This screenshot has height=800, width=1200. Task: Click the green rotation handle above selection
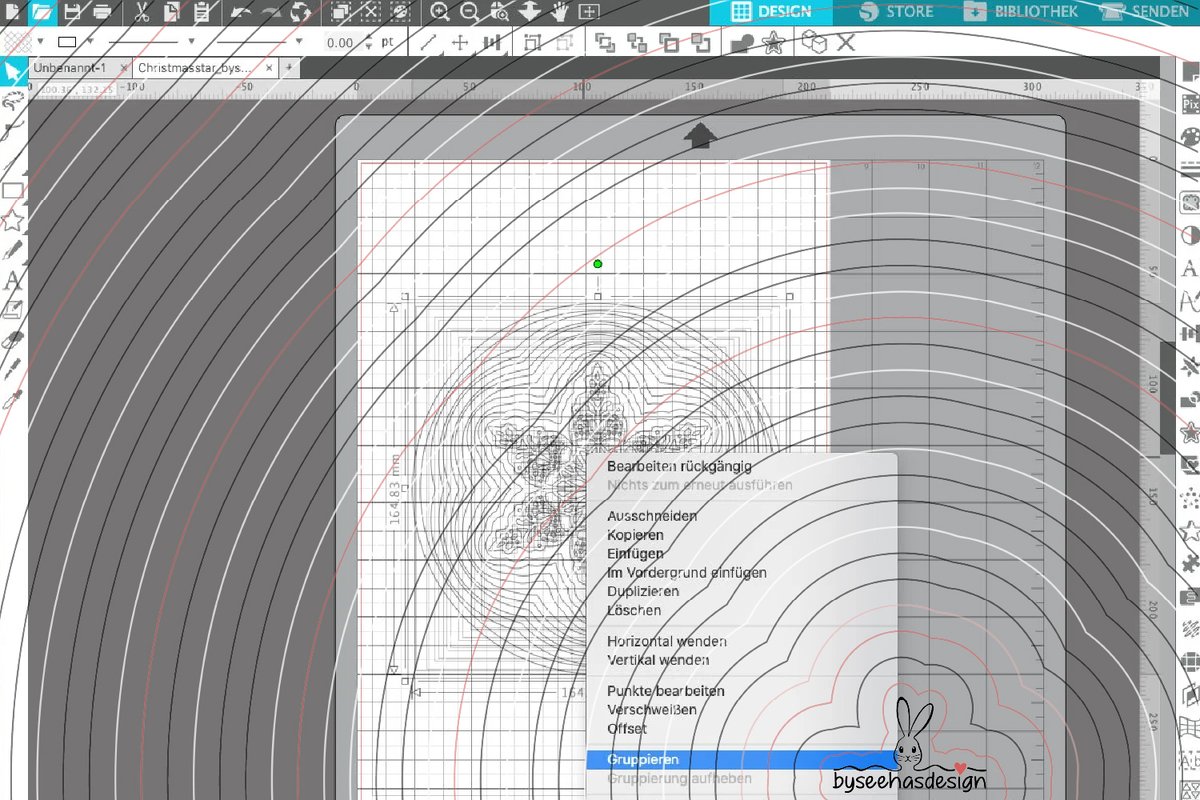click(598, 264)
